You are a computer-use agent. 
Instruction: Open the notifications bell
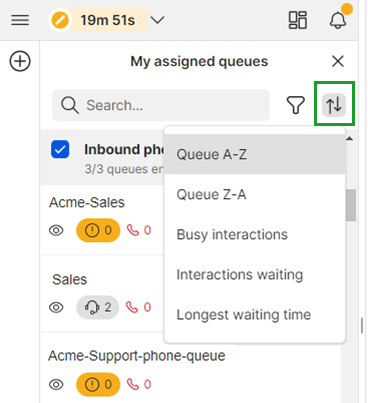[338, 20]
